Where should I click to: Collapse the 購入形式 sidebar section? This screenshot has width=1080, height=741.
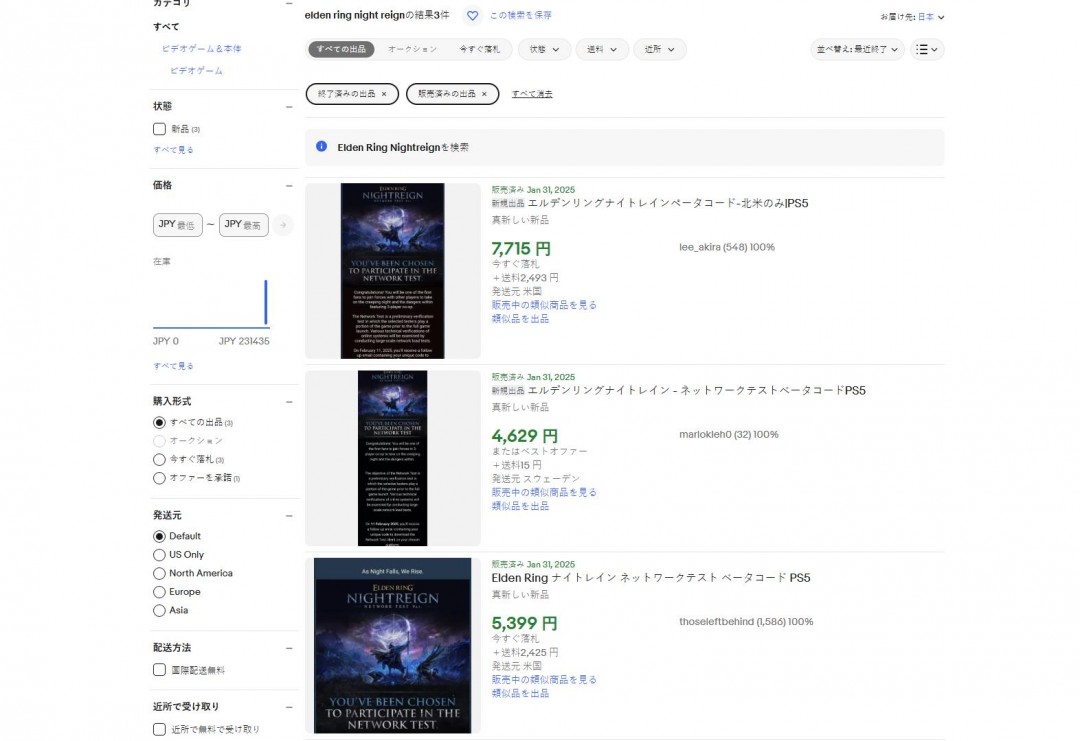coord(289,401)
